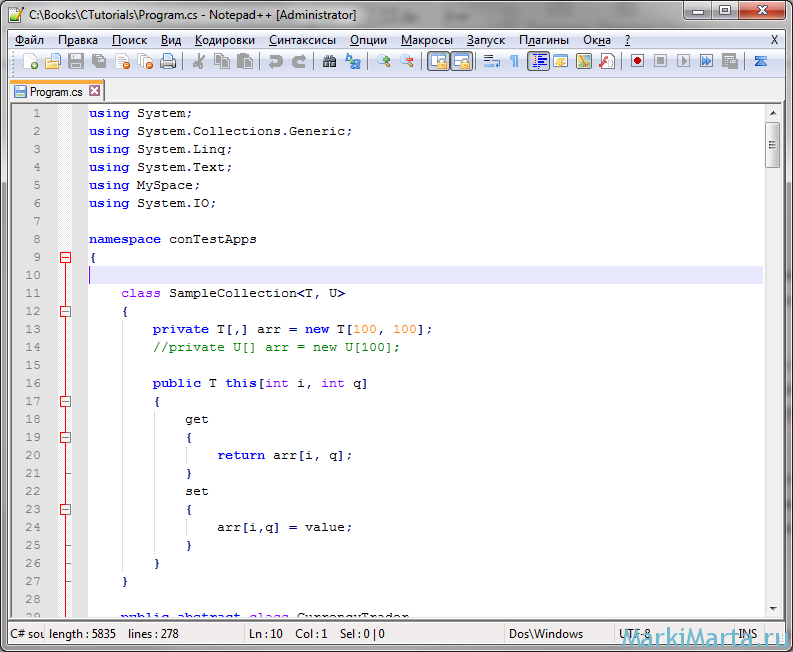
Task: Open the ? help menu
Action: (627, 40)
